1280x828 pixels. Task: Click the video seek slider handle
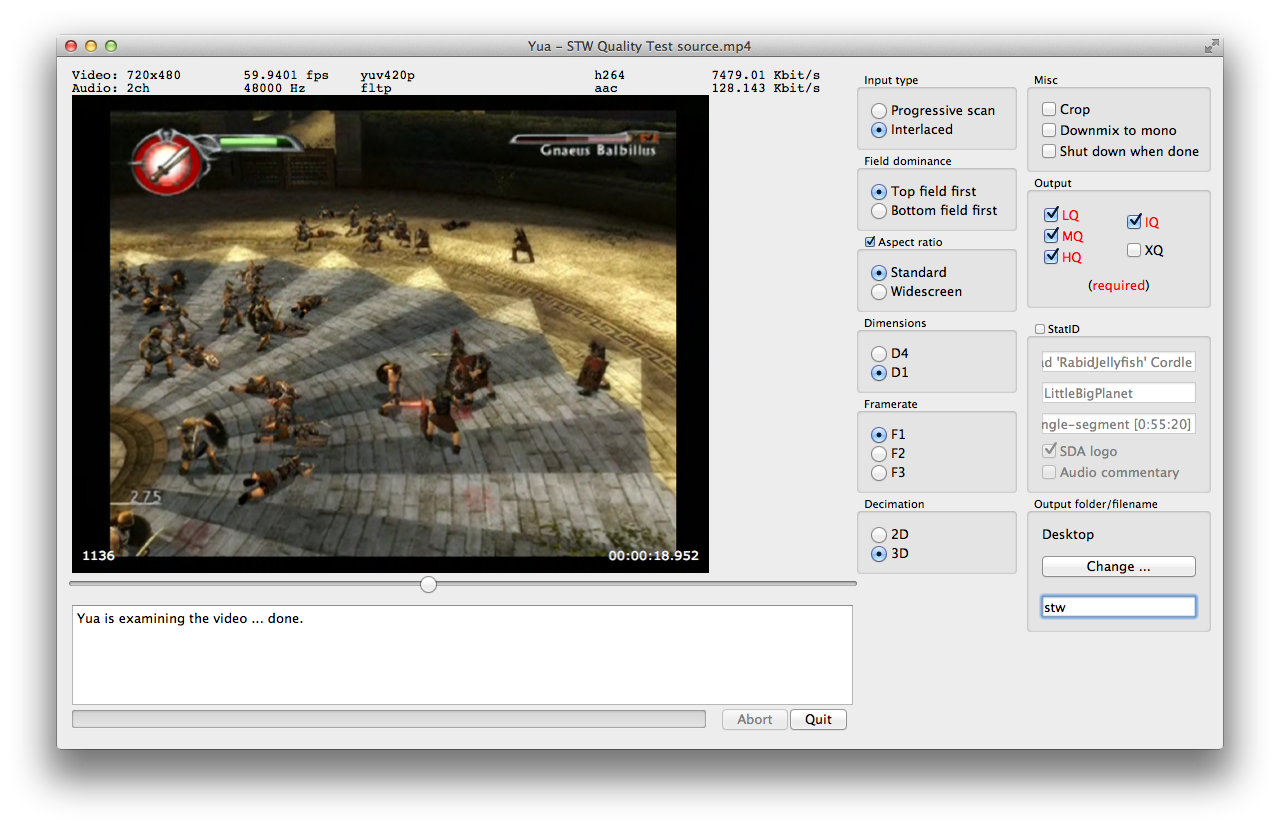[x=428, y=584]
